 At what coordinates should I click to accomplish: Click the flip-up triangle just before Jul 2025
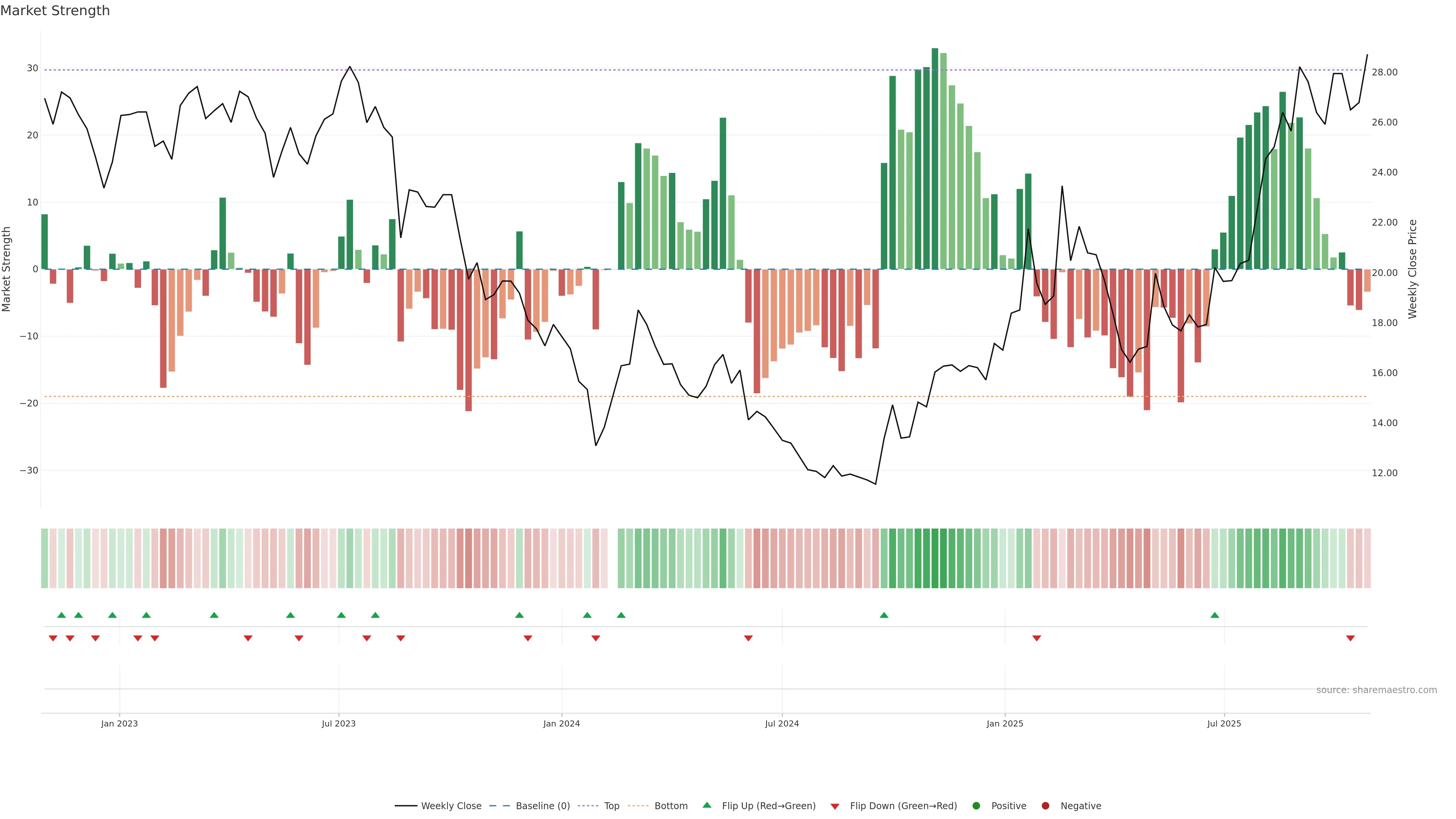pos(1214,615)
